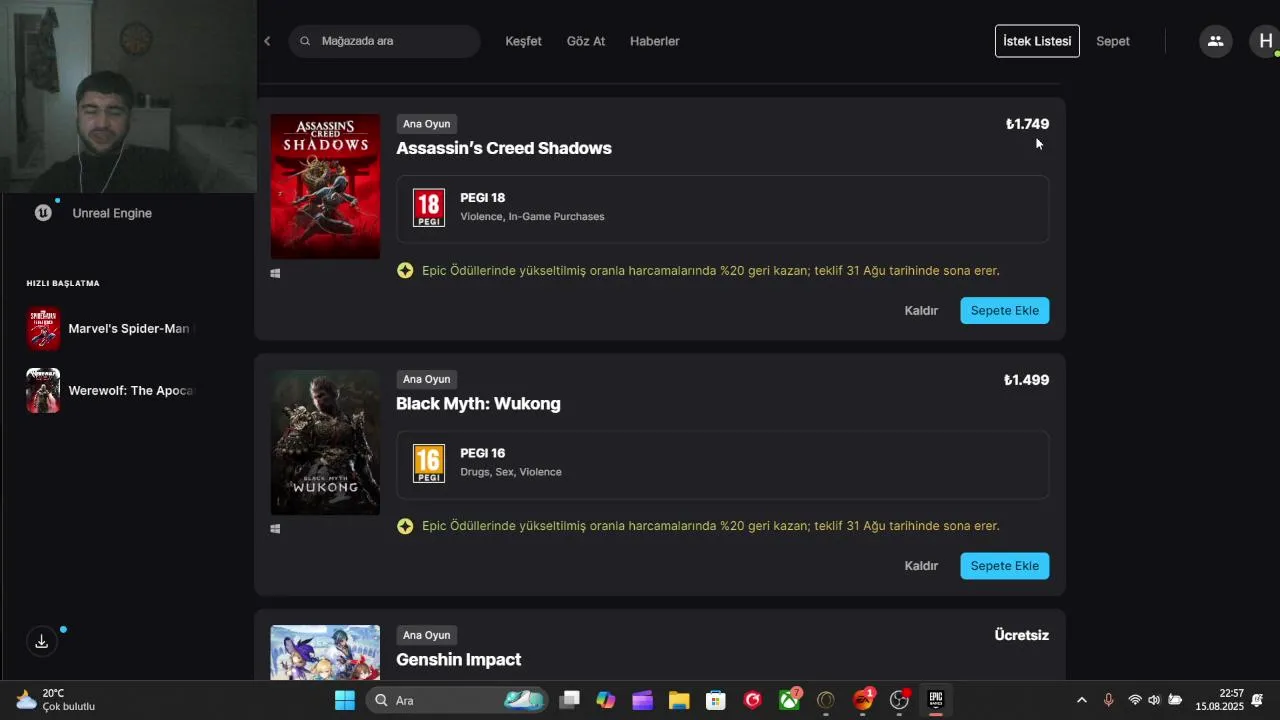Open Copilot from the taskbar
1280x720 pixels.
[x=606, y=700]
